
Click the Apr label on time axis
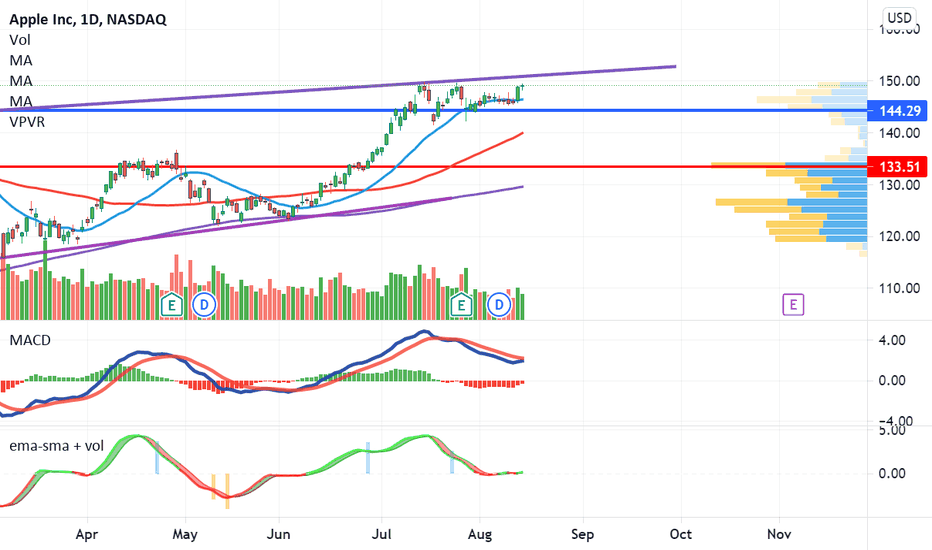[87, 535]
